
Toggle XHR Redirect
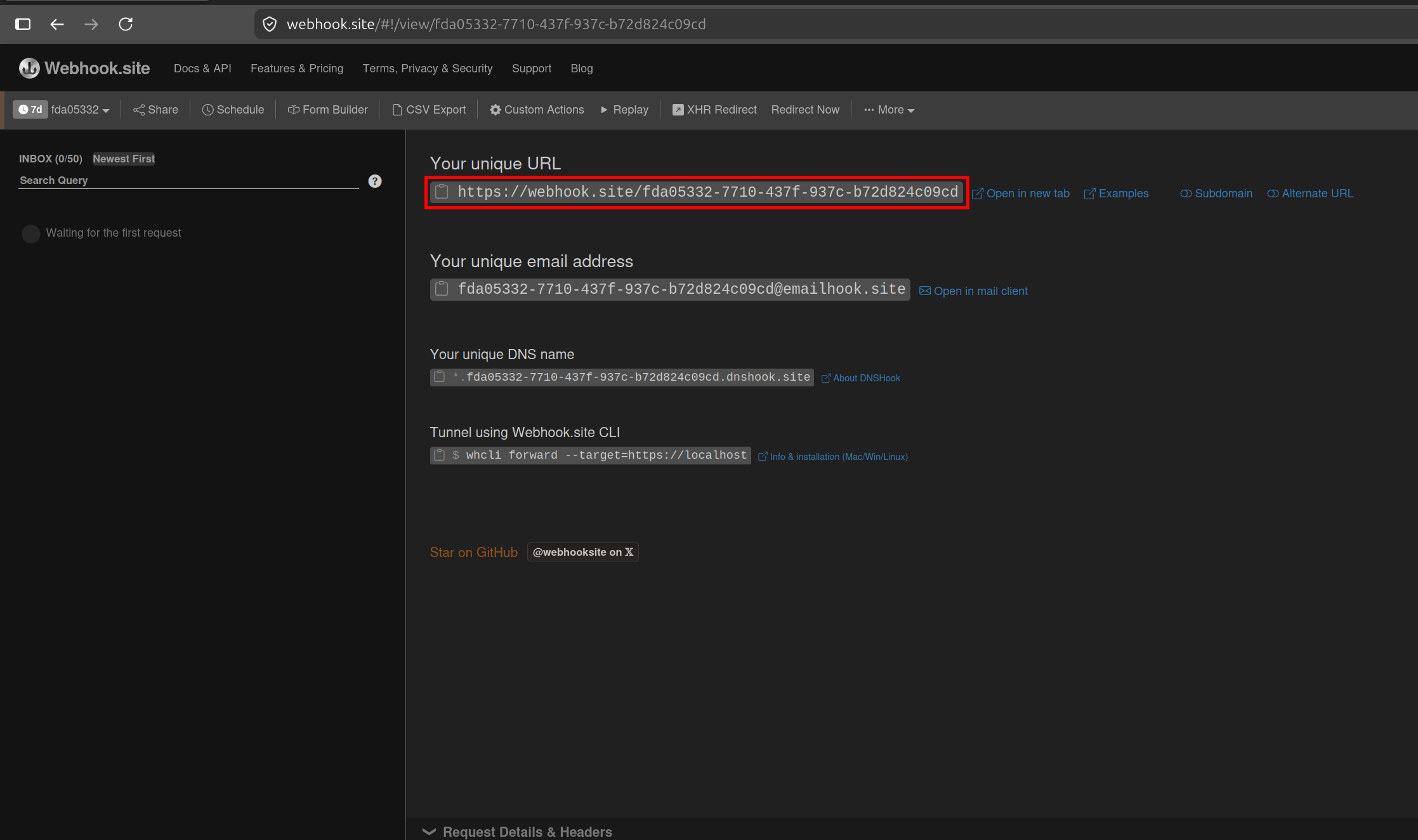pos(714,110)
